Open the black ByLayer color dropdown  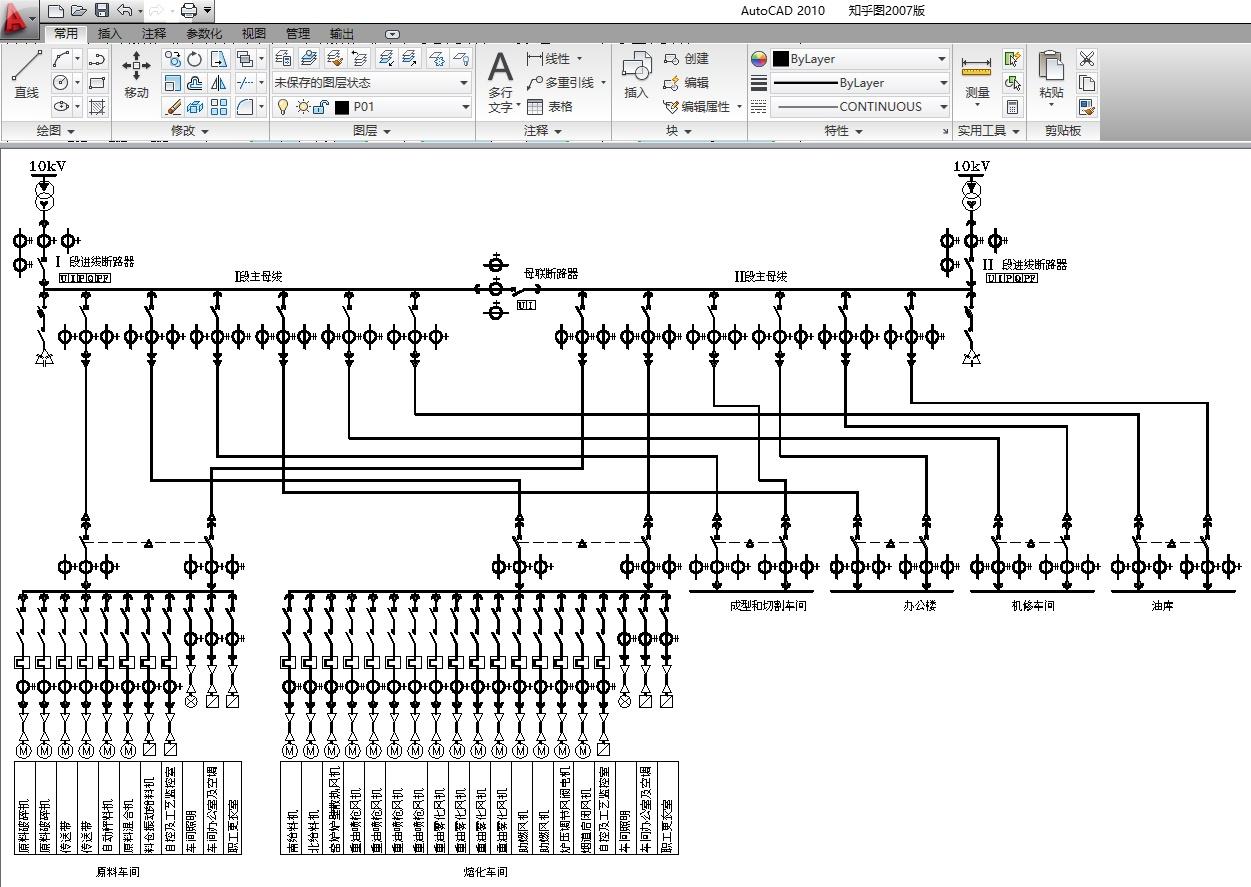point(860,59)
